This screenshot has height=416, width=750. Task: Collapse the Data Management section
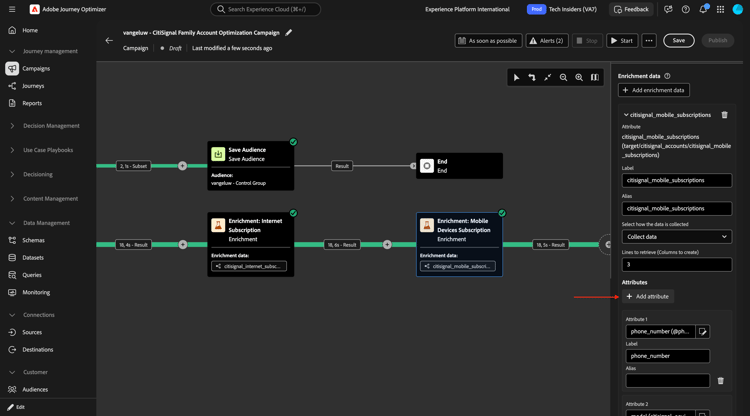click(x=12, y=223)
